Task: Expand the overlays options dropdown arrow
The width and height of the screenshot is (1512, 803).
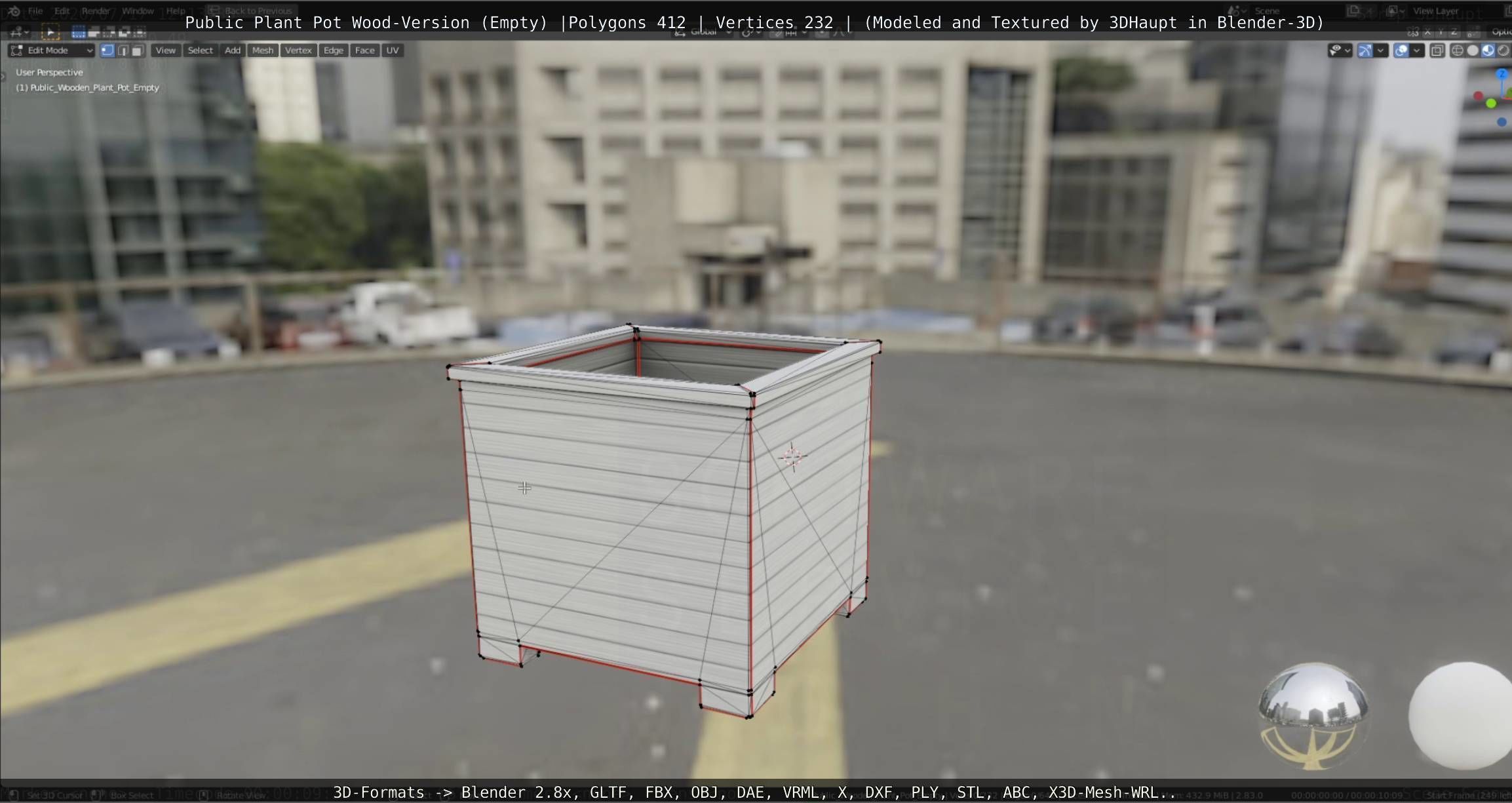Action: (x=1417, y=50)
